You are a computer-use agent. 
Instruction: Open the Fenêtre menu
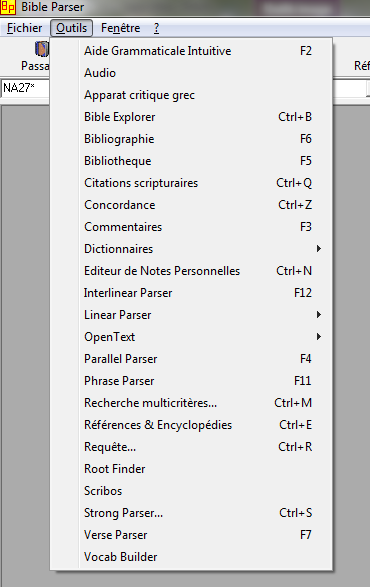tap(121, 28)
